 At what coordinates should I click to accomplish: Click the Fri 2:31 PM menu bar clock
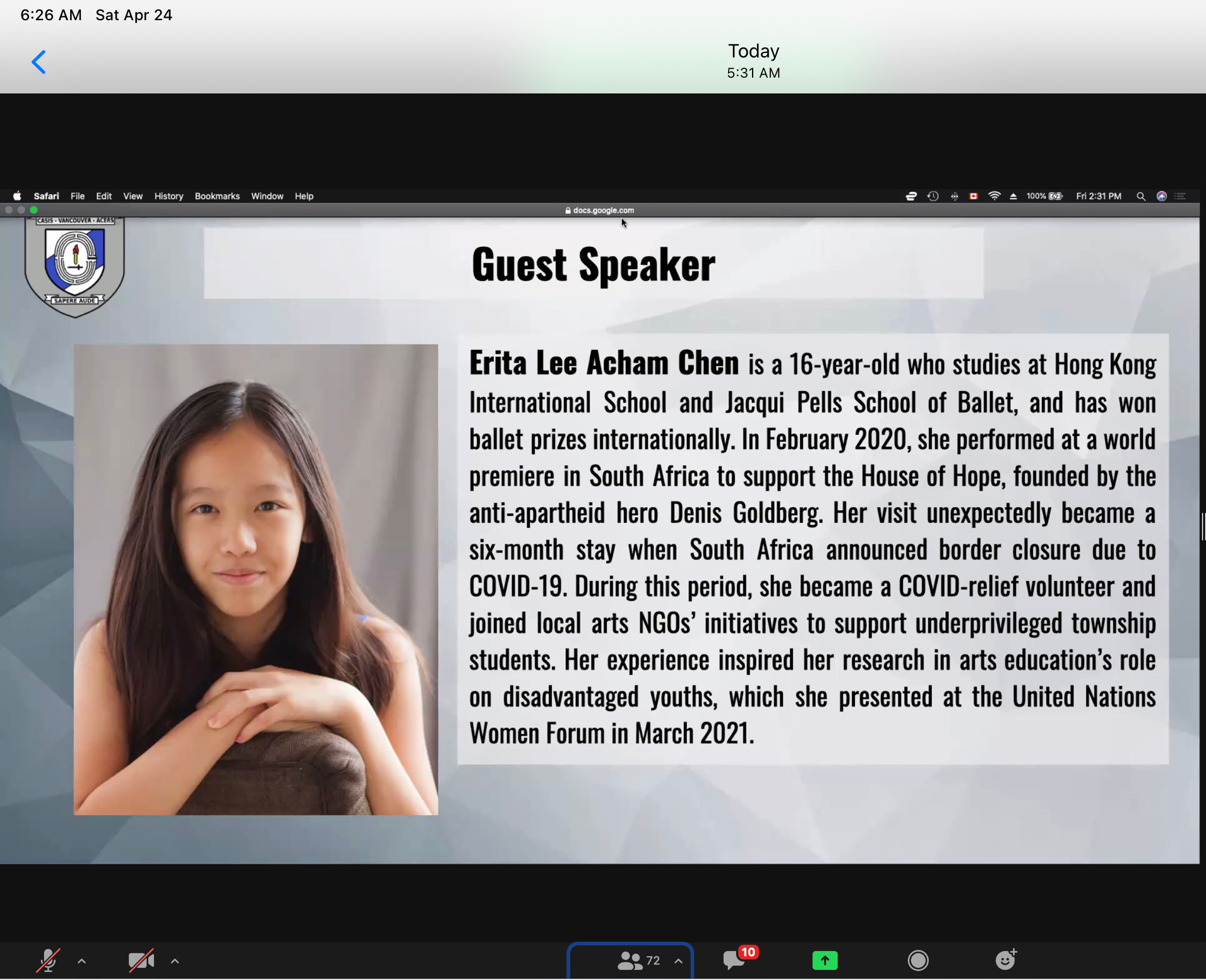tap(1099, 196)
